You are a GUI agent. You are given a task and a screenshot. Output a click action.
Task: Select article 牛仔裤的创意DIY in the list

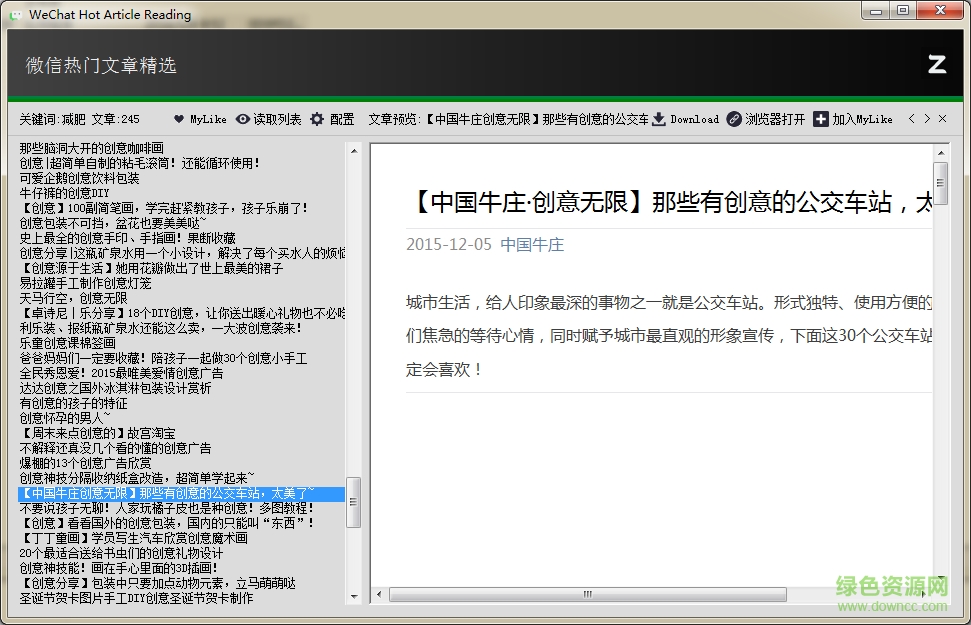(62, 192)
